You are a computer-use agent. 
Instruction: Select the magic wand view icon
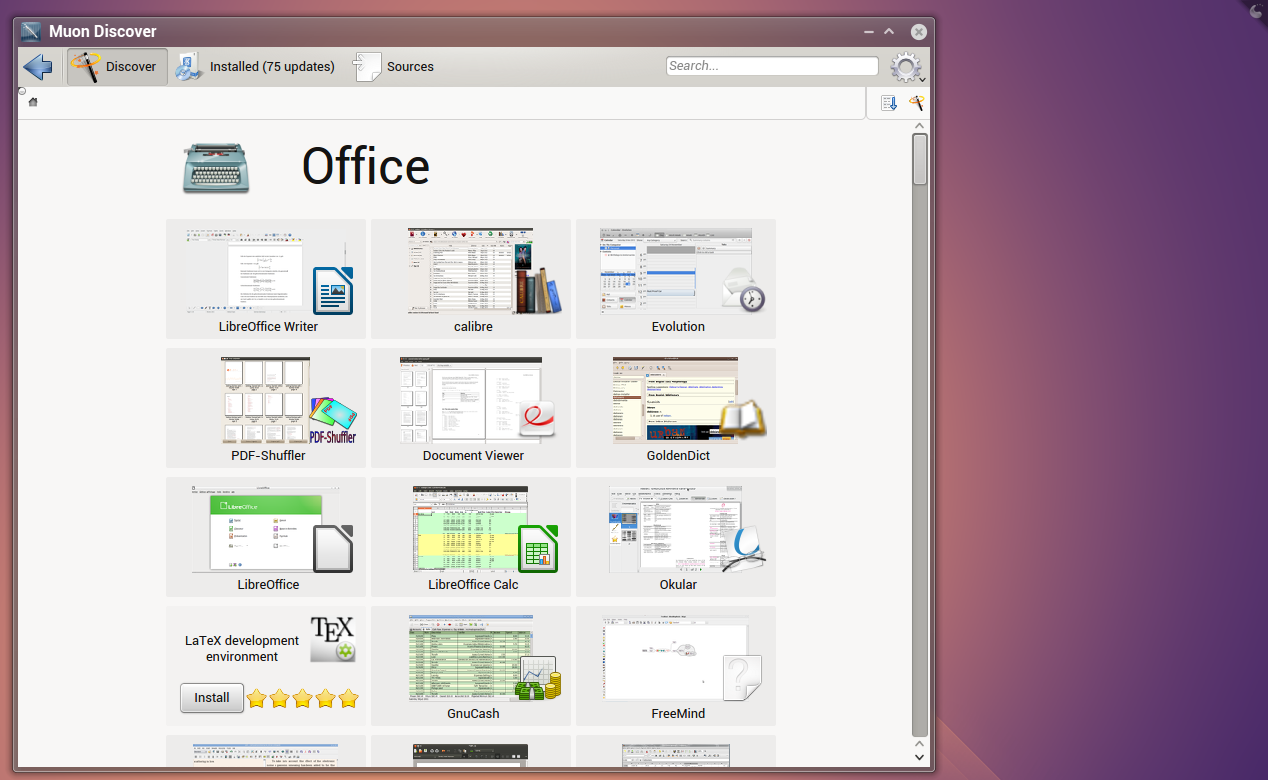pos(916,103)
